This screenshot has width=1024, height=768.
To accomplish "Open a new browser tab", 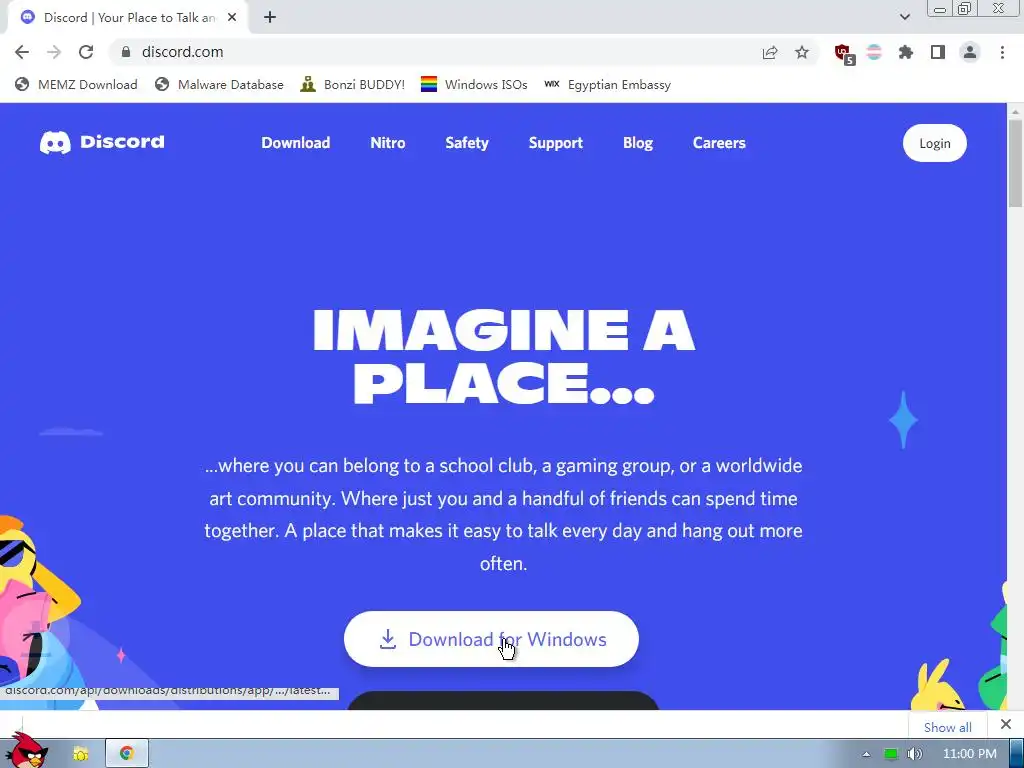I will 270,18.
